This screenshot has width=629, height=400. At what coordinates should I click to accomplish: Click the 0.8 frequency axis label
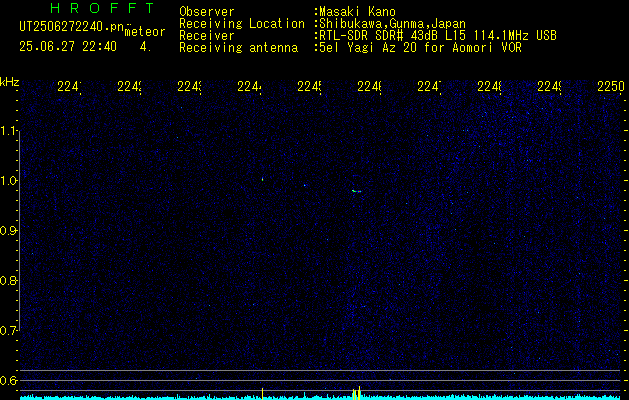pyautogui.click(x=9, y=280)
